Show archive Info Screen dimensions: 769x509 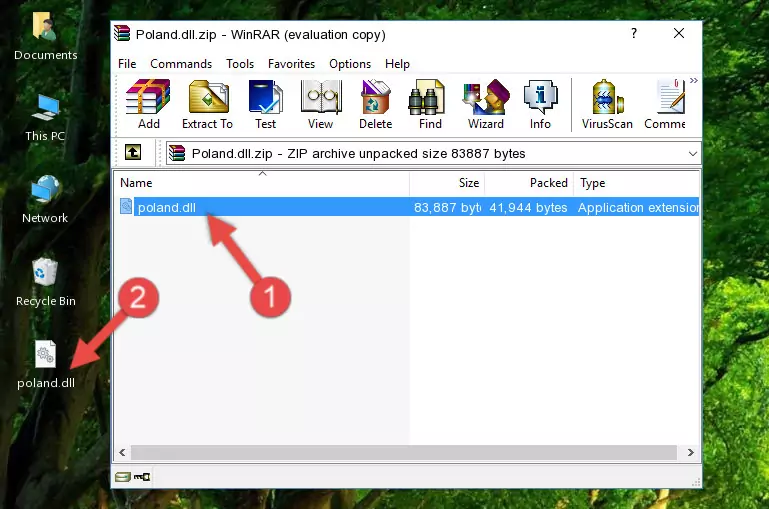click(x=540, y=104)
